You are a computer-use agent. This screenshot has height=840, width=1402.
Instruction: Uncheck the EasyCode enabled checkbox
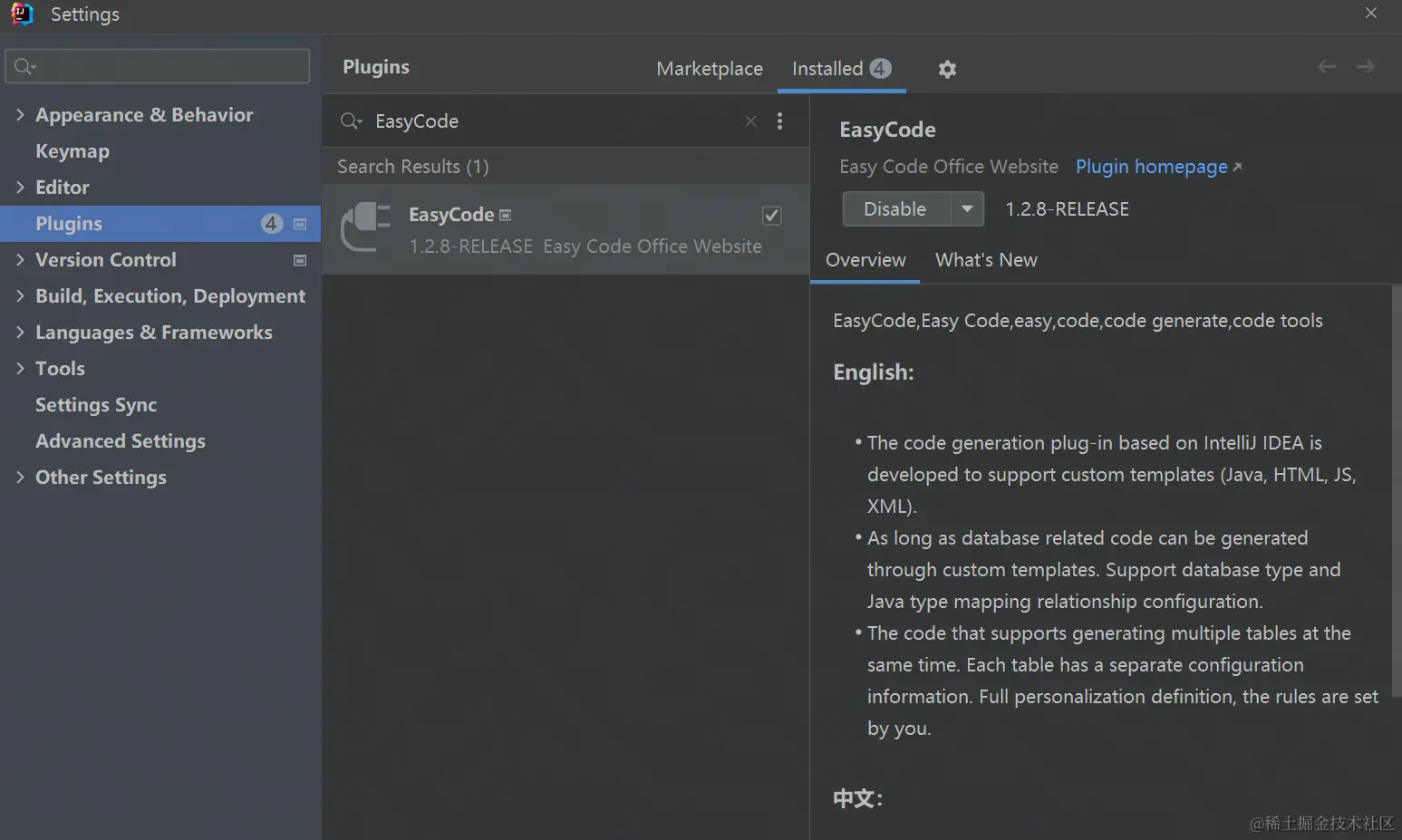(x=772, y=216)
